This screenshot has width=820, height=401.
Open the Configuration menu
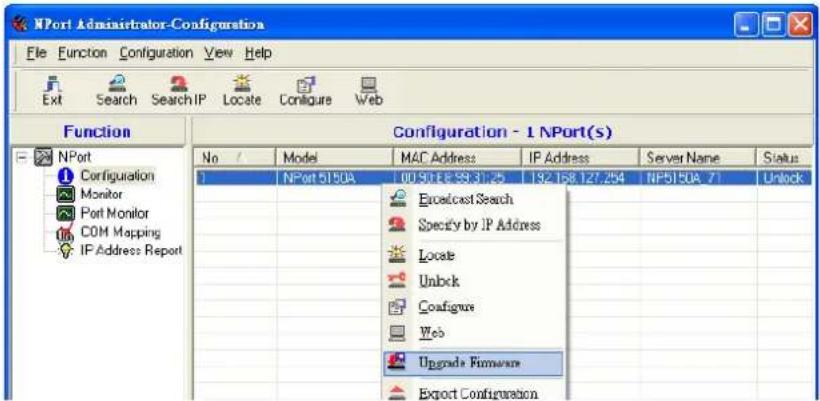tap(156, 53)
